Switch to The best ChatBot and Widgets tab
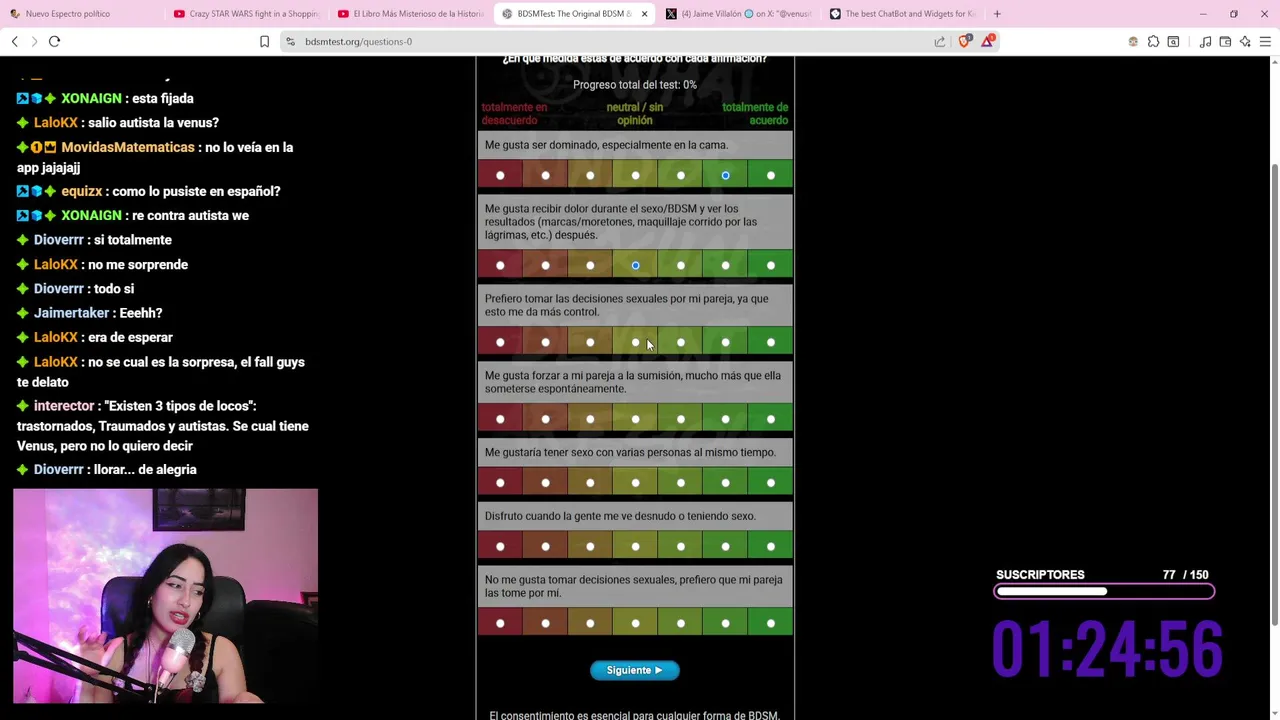This screenshot has width=1280, height=720. 903,14
